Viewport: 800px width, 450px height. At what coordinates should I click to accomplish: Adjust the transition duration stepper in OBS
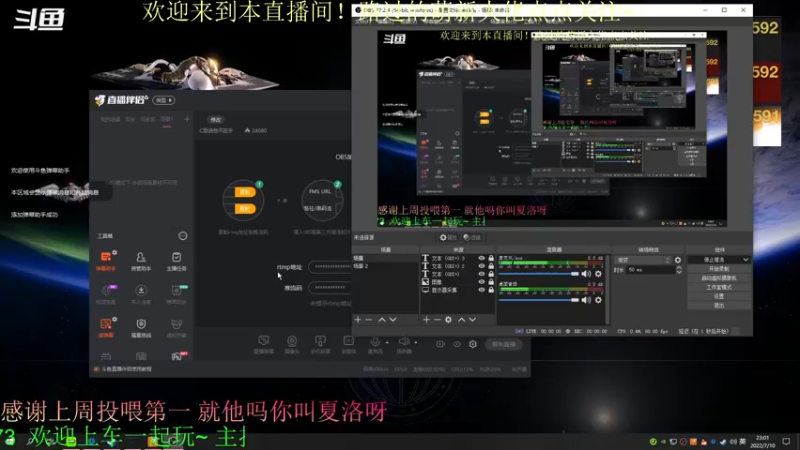(x=679, y=270)
